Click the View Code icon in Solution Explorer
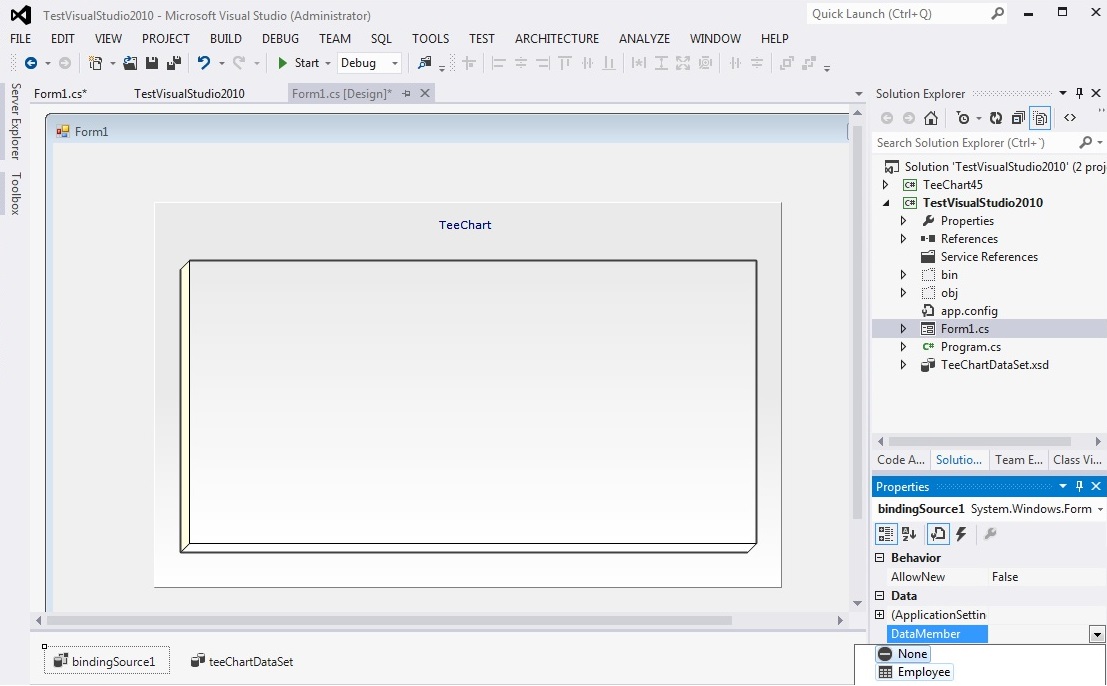Screen dimensions: 1107x686 [x=1070, y=118]
